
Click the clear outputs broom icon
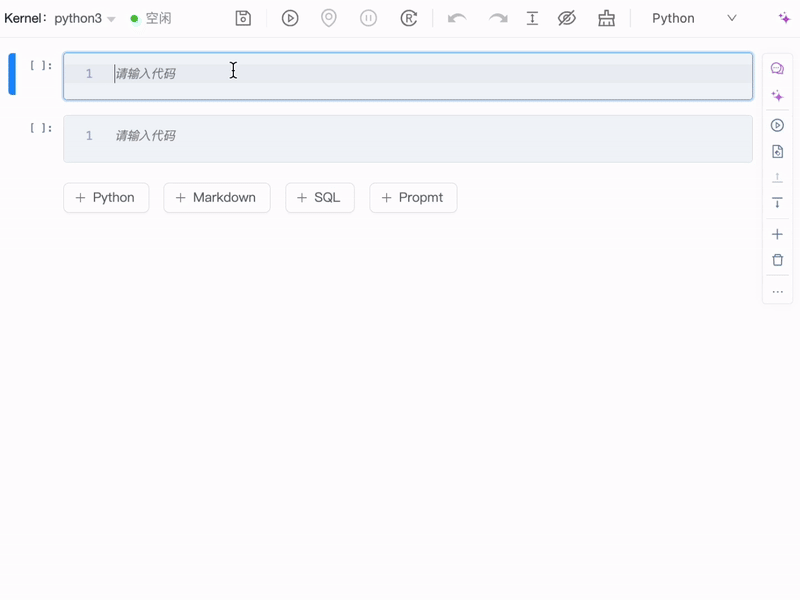point(606,18)
